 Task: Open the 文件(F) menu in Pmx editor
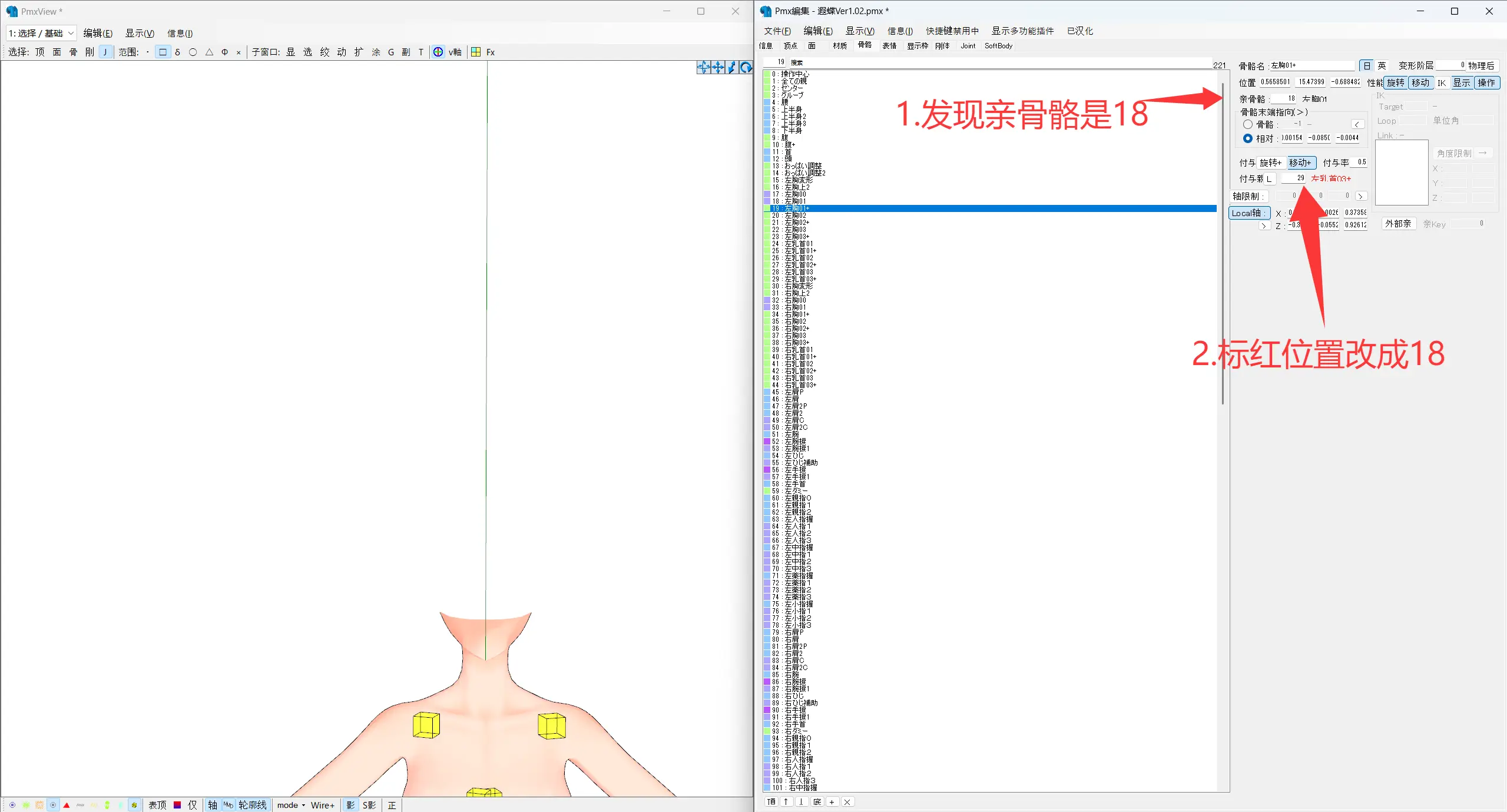777,31
